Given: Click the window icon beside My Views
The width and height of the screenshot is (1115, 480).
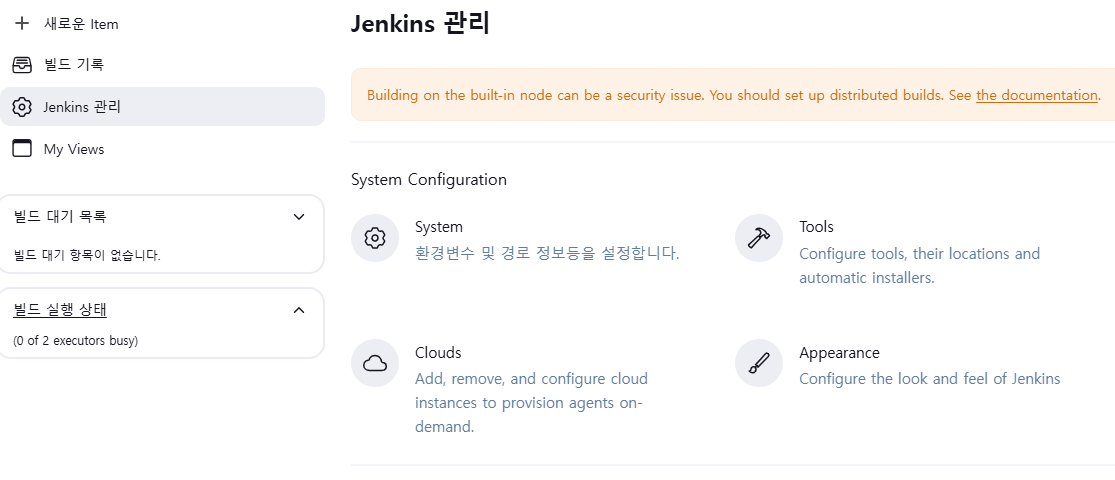Looking at the screenshot, I should click(22, 149).
